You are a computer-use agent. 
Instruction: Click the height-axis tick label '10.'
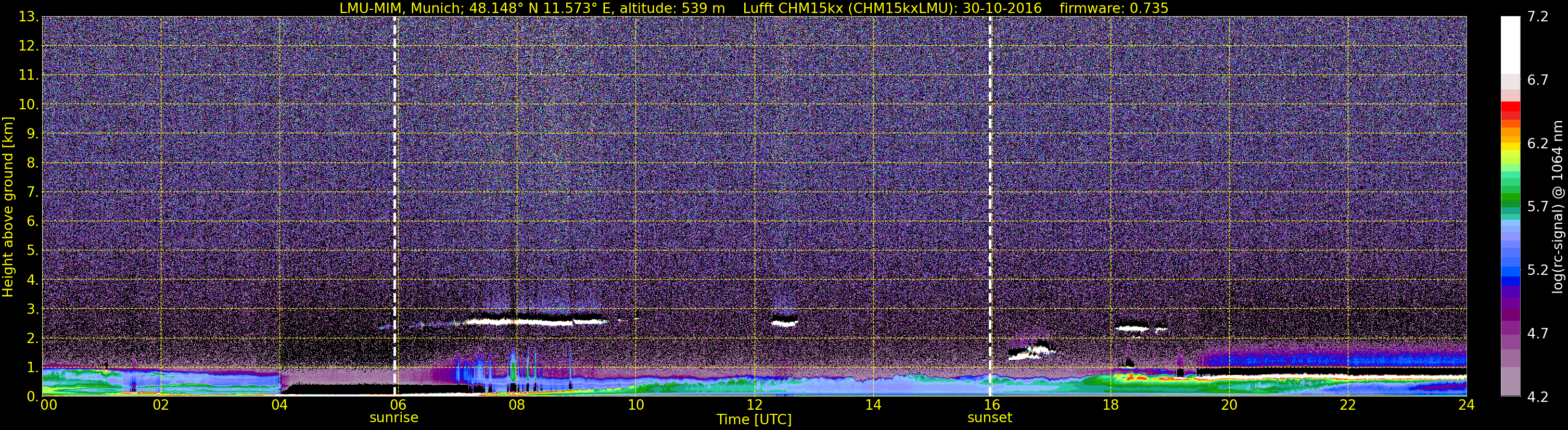pyautogui.click(x=29, y=105)
